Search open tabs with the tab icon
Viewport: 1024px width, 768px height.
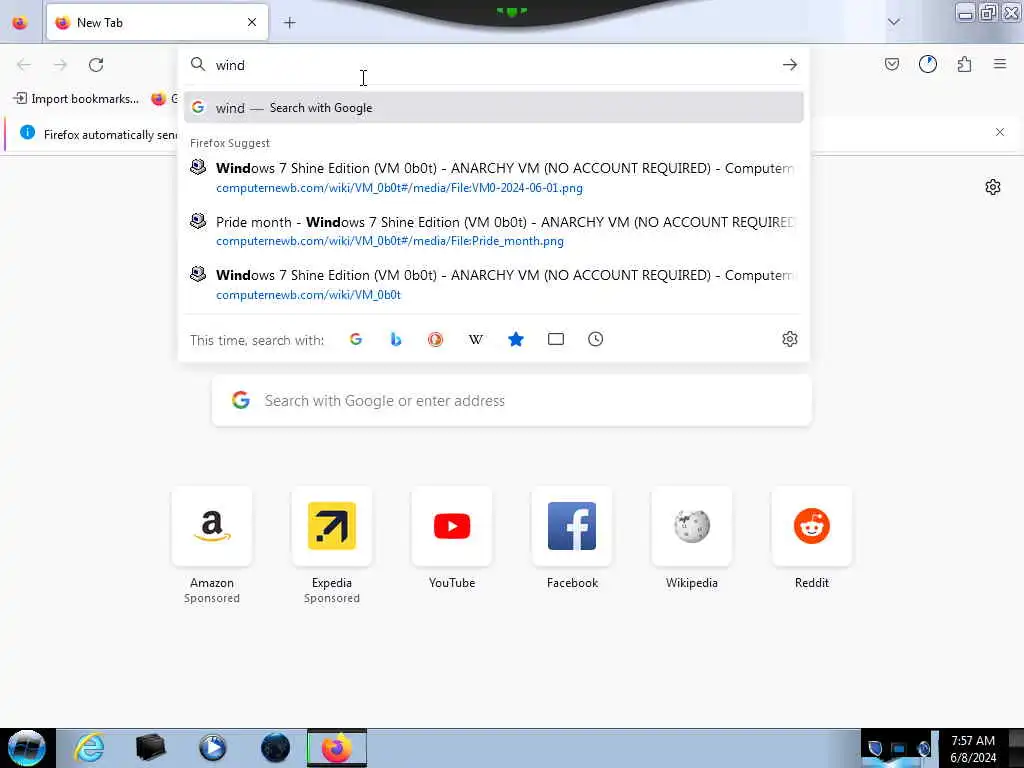[556, 339]
